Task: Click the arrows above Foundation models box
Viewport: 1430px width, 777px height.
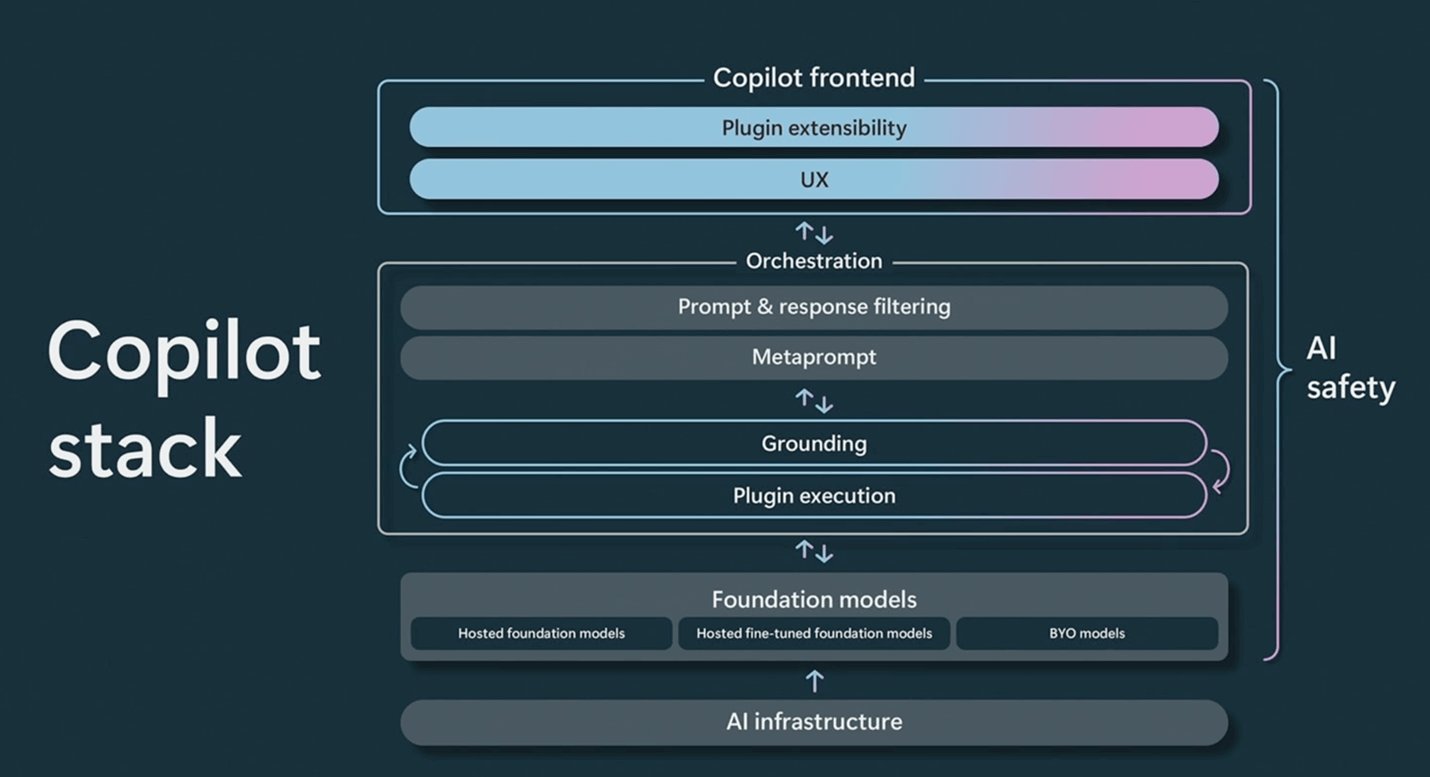Action: point(814,550)
